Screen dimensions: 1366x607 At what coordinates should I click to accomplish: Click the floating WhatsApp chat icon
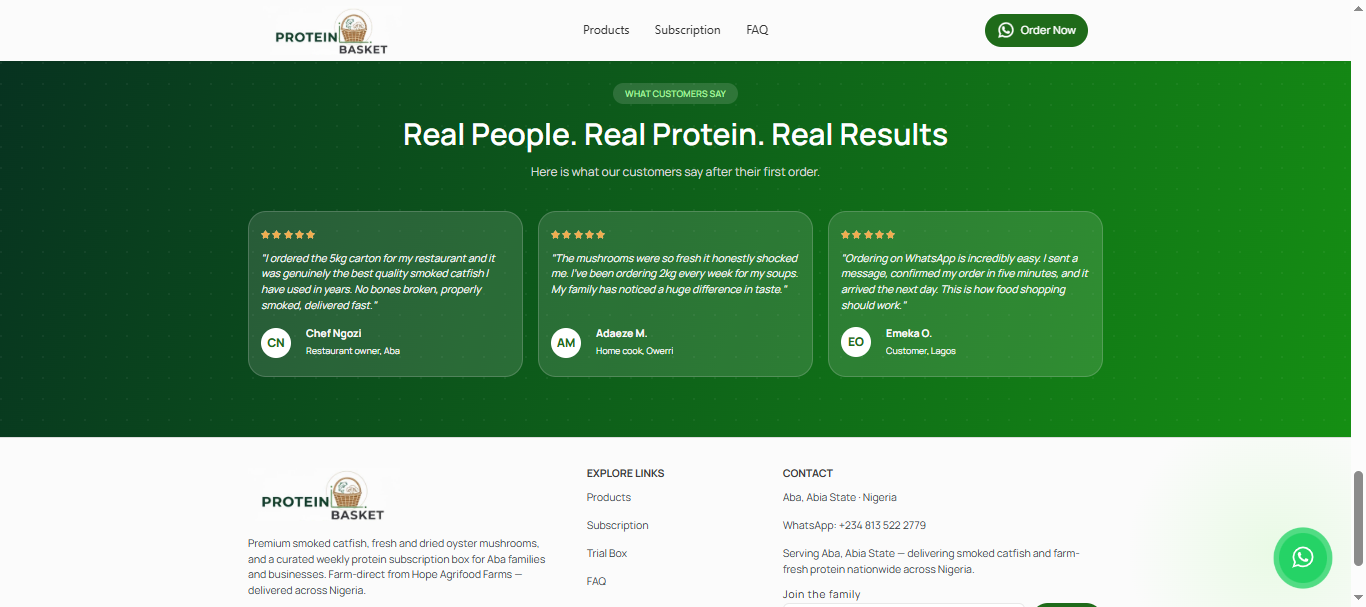click(1302, 557)
